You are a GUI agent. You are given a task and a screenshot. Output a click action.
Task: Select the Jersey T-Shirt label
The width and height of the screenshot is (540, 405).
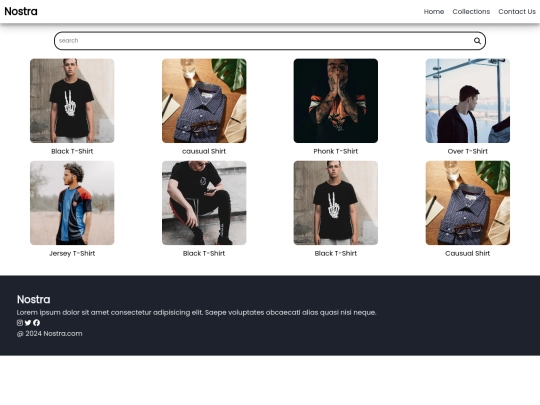tap(72, 253)
